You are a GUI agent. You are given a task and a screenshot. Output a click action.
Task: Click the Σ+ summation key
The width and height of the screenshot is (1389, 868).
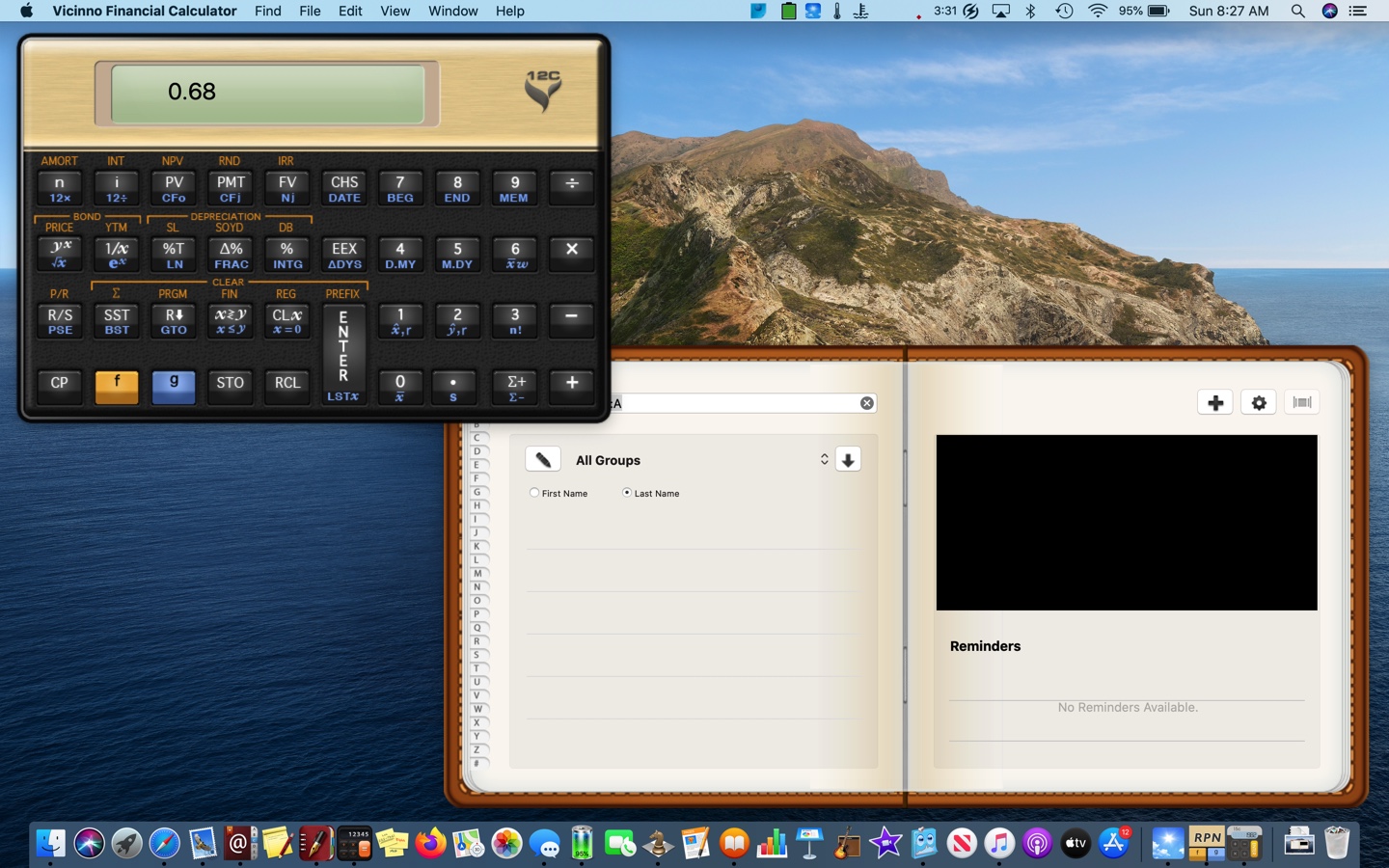[x=515, y=387]
